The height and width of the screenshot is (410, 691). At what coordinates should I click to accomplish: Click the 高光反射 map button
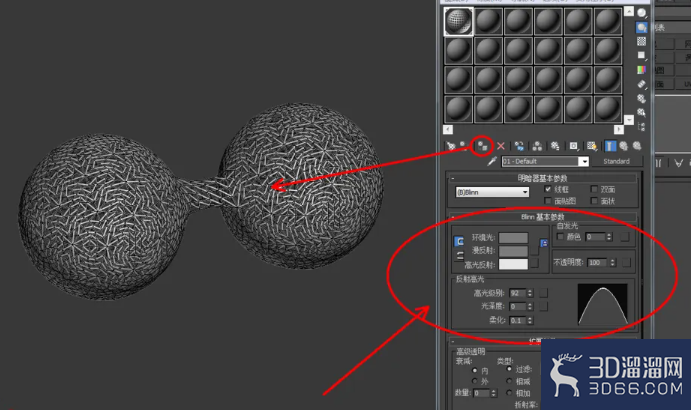(x=534, y=263)
